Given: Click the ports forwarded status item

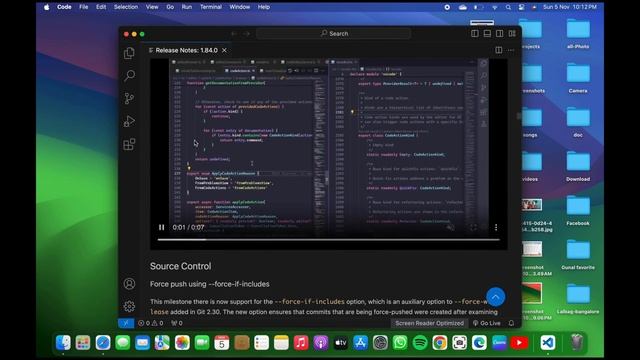Looking at the screenshot, I should (176, 323).
